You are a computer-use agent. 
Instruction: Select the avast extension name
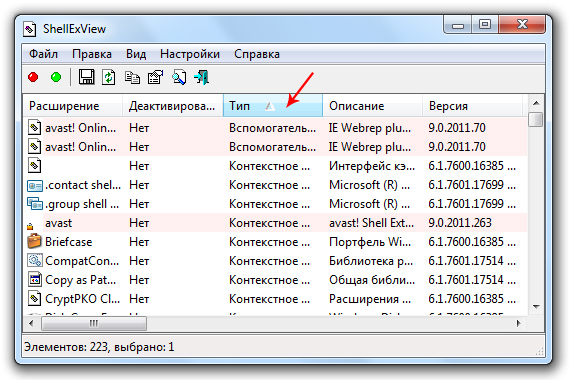coord(58,223)
